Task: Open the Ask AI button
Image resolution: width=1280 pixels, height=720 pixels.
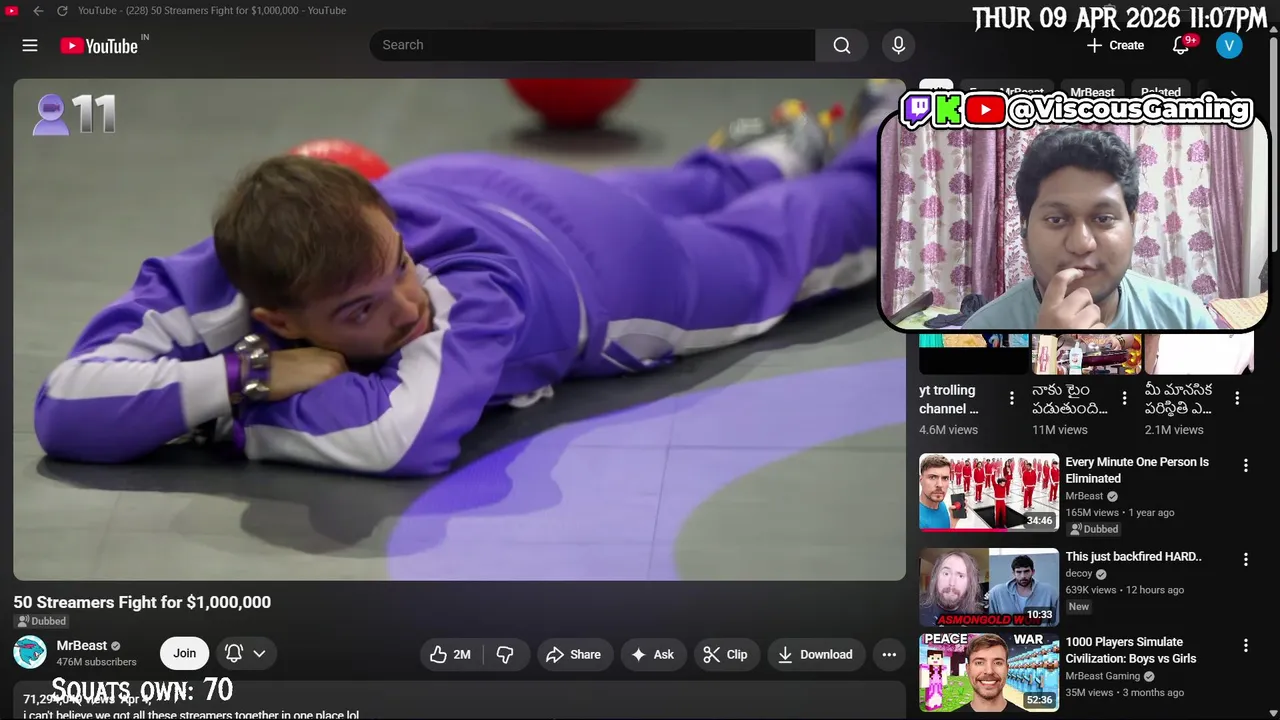Action: [x=652, y=655]
